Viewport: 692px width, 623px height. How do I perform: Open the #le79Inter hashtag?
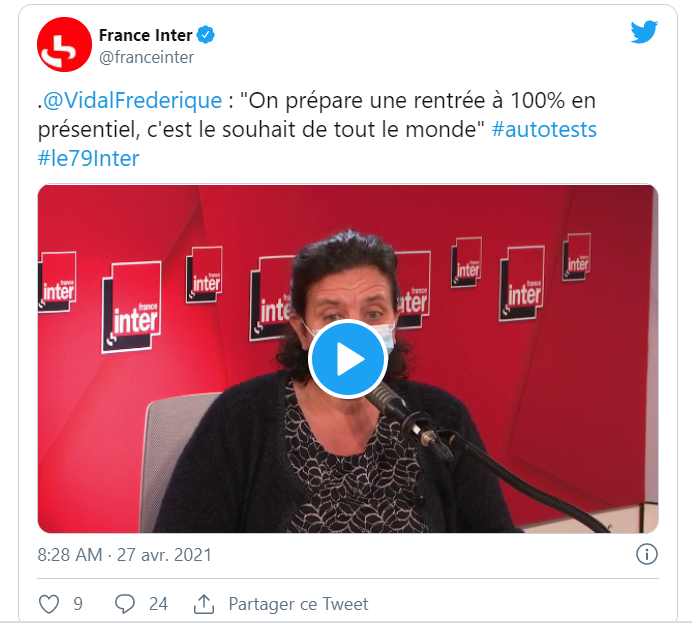pyautogui.click(x=88, y=158)
